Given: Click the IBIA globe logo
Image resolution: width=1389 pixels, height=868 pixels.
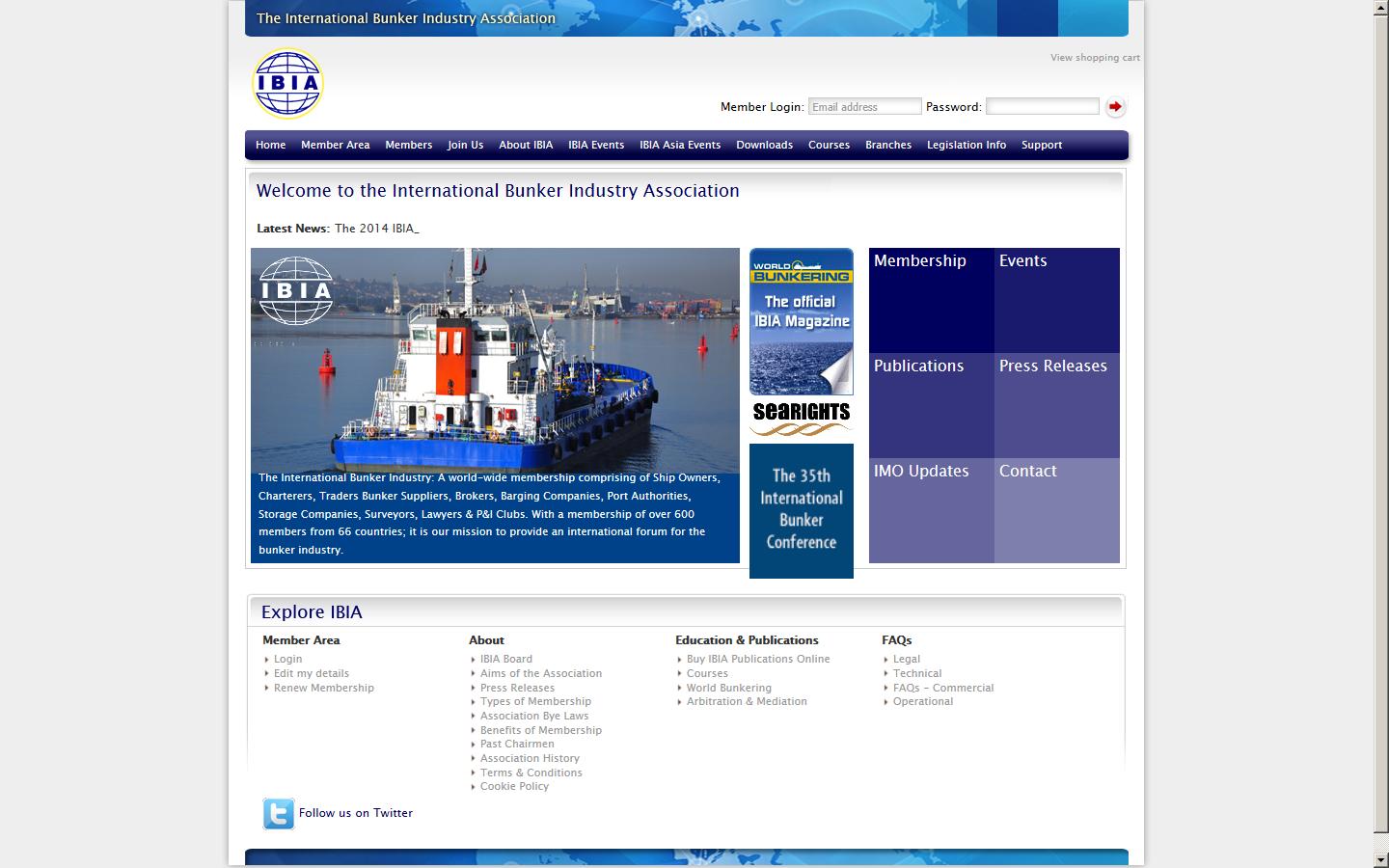Looking at the screenshot, I should pos(286,83).
